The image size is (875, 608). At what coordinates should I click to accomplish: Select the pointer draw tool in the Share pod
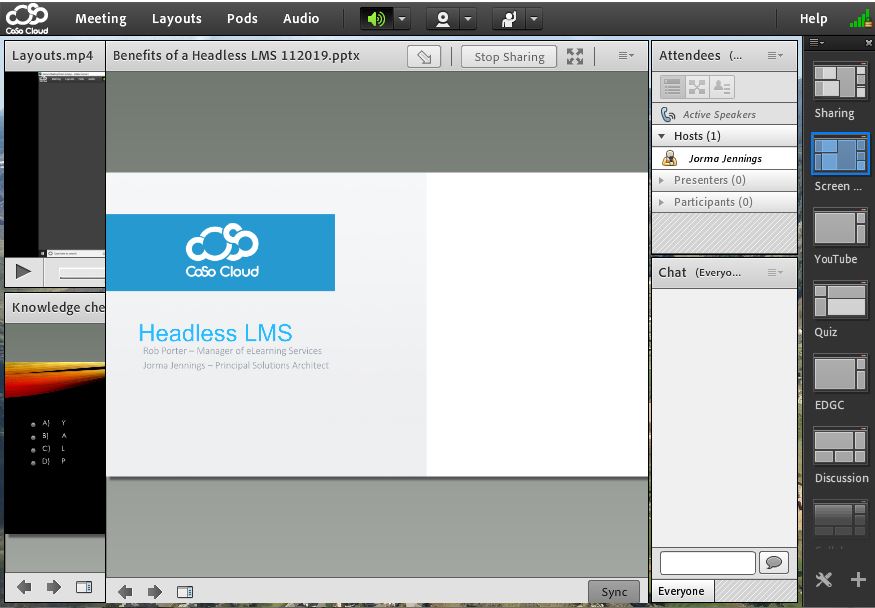[x=424, y=56]
